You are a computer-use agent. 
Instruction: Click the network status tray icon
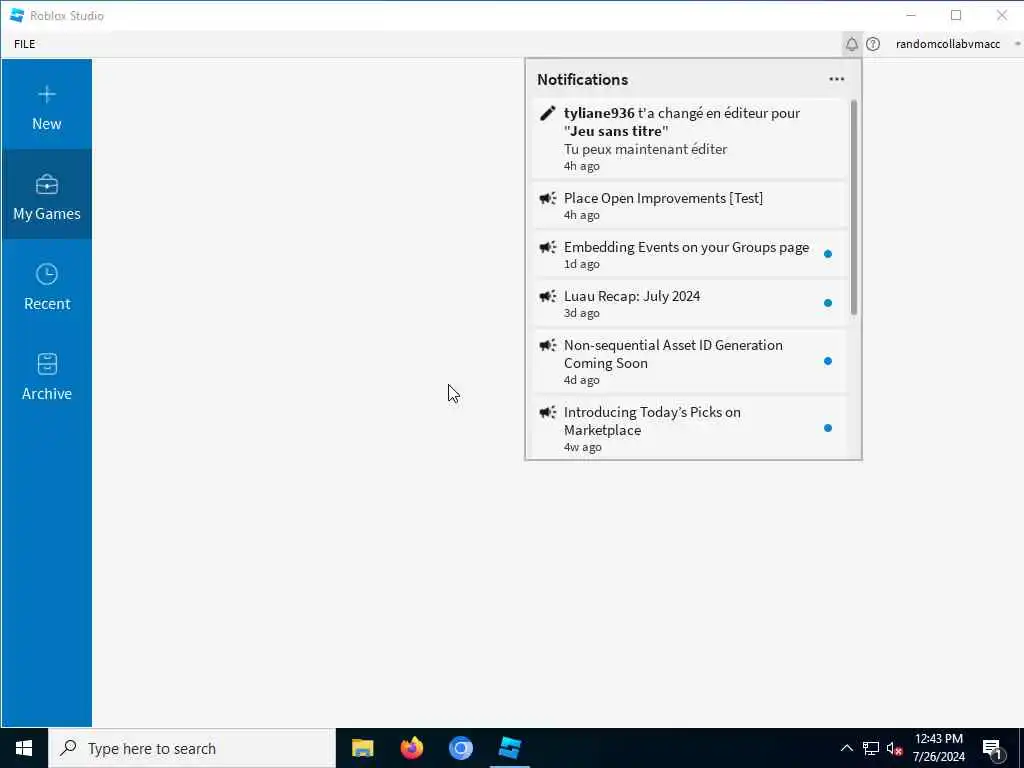point(871,748)
